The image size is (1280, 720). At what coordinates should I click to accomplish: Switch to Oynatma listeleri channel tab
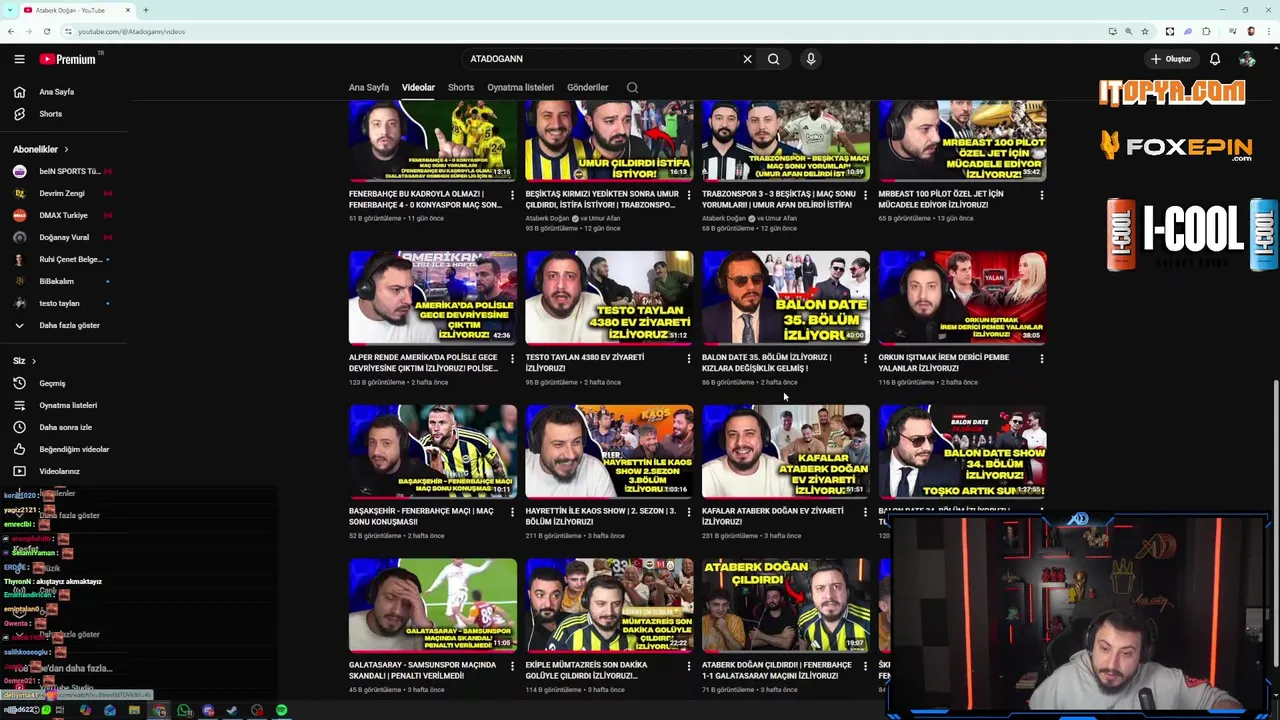pos(520,87)
